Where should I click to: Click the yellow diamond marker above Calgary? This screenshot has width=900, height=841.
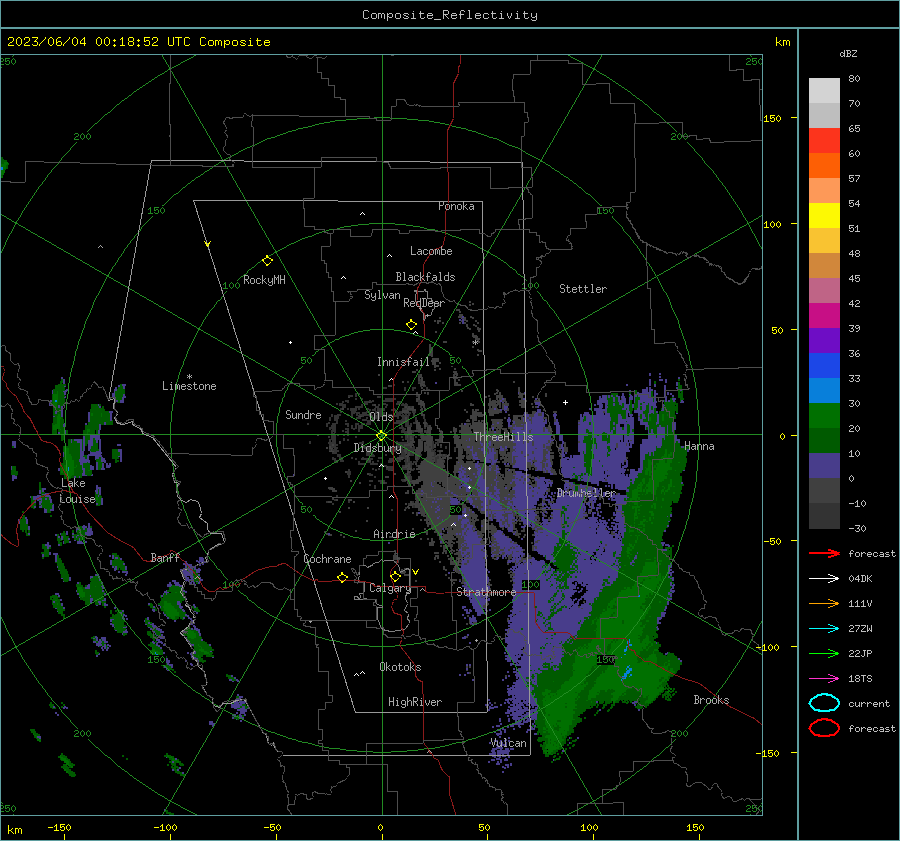395,576
